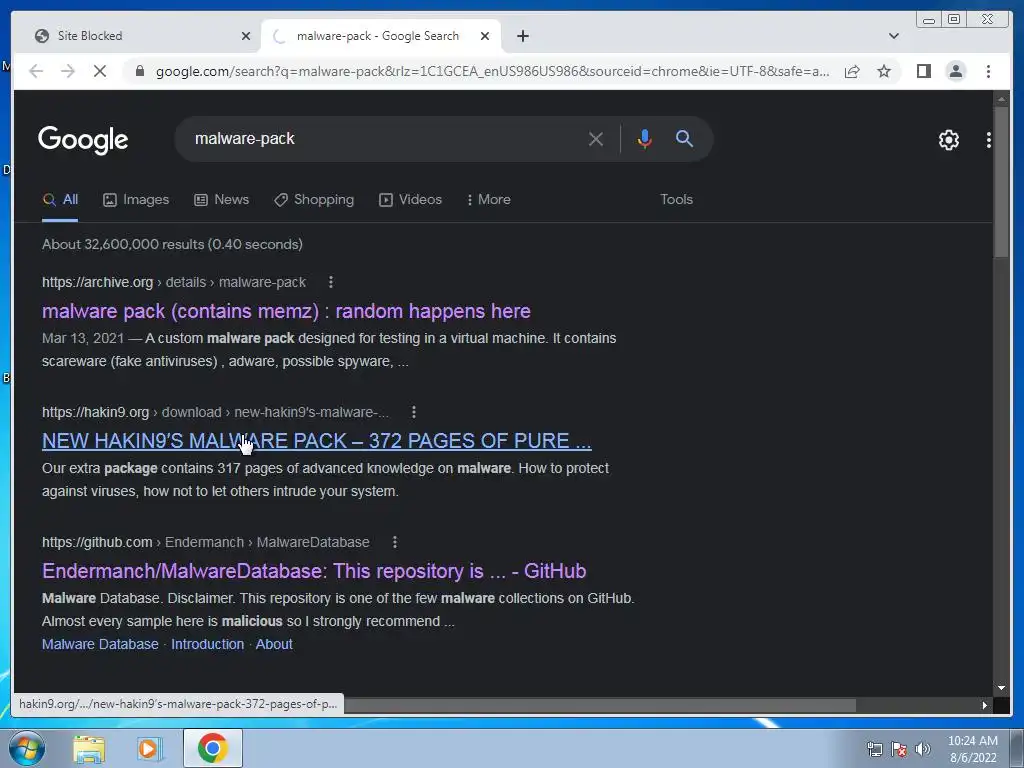1024x768 pixels.
Task: Switch to Images results
Action: (136, 200)
